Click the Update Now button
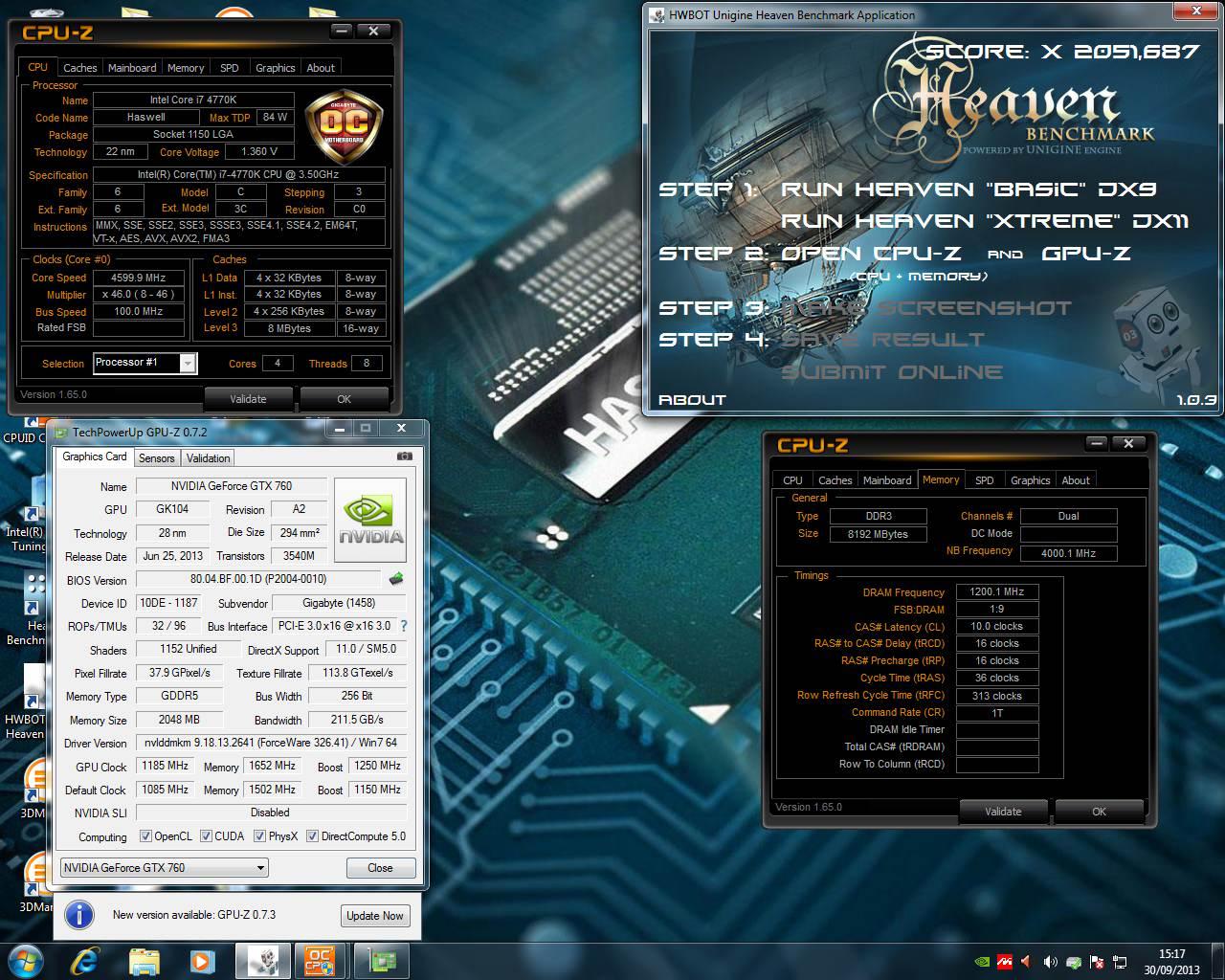This screenshot has height=980, width=1225. pos(375,916)
